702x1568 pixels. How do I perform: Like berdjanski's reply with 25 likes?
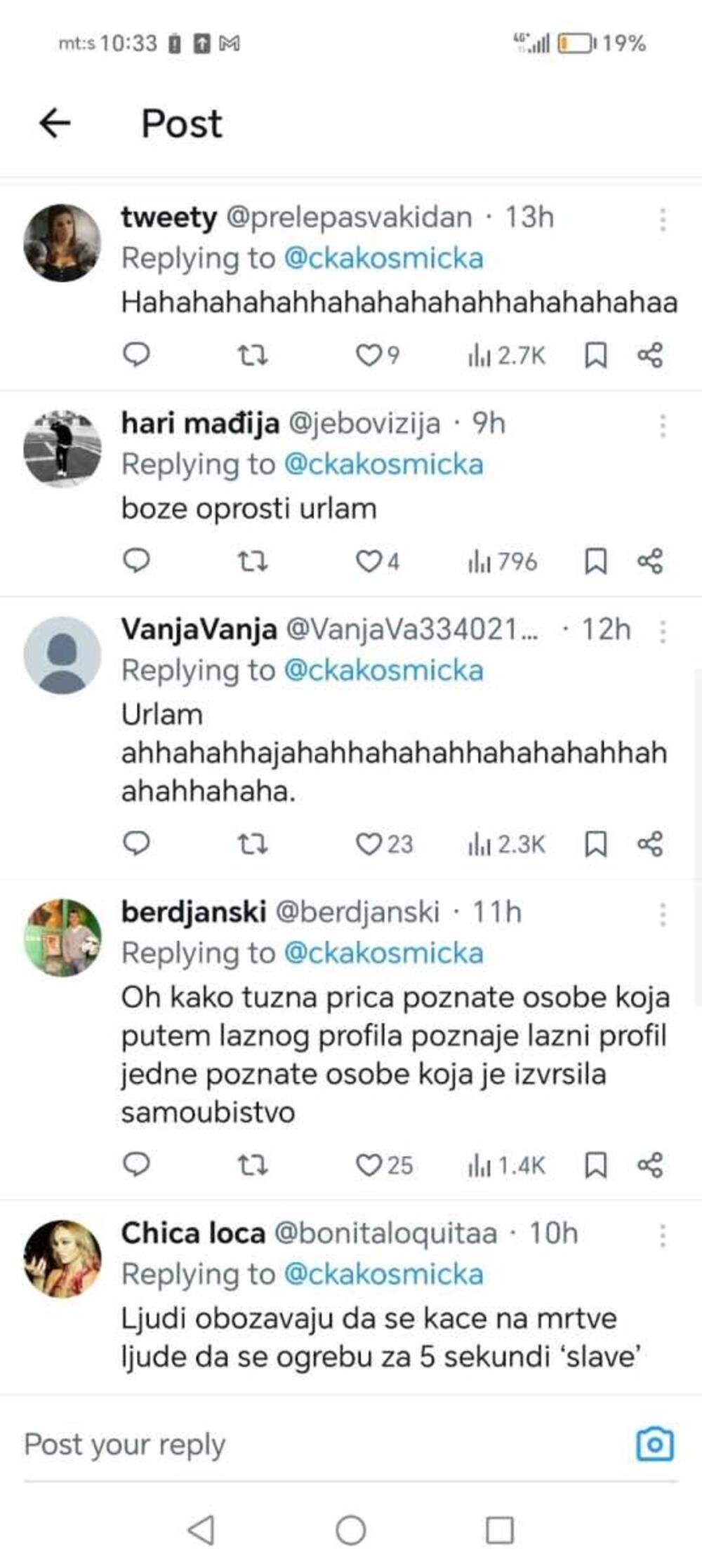368,1165
